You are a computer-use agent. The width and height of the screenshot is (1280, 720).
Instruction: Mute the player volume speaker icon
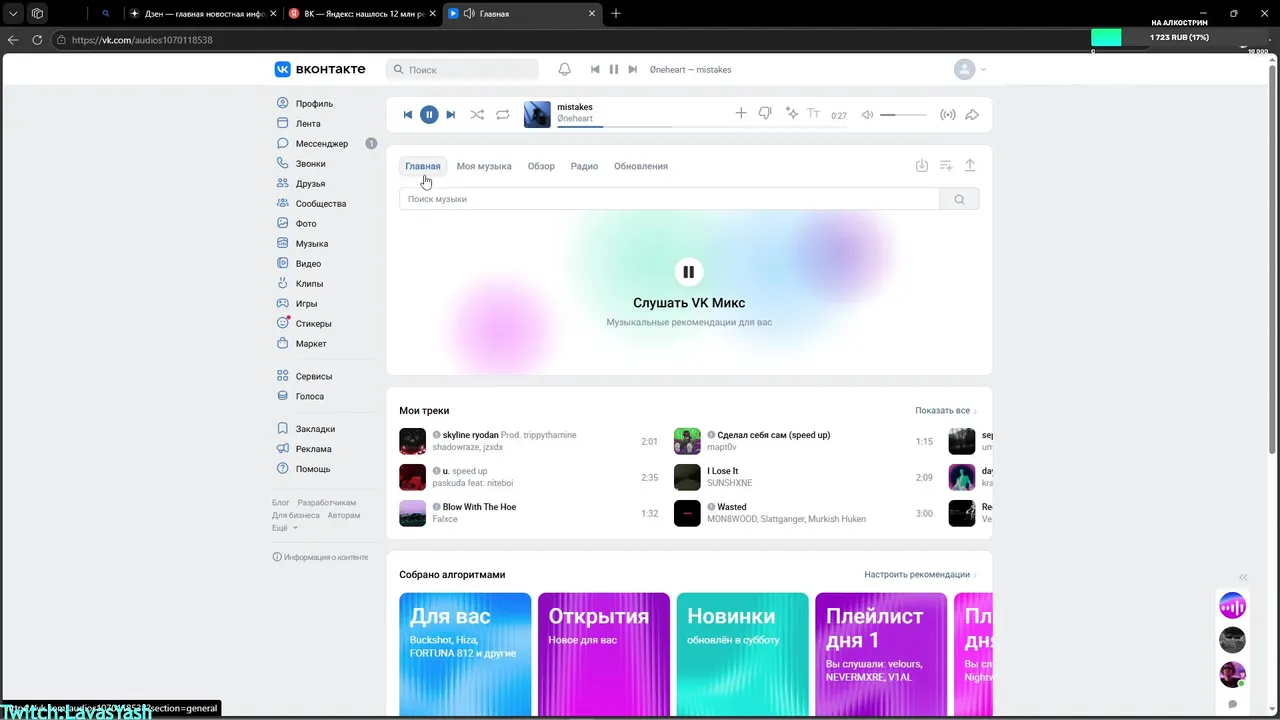tap(867, 115)
